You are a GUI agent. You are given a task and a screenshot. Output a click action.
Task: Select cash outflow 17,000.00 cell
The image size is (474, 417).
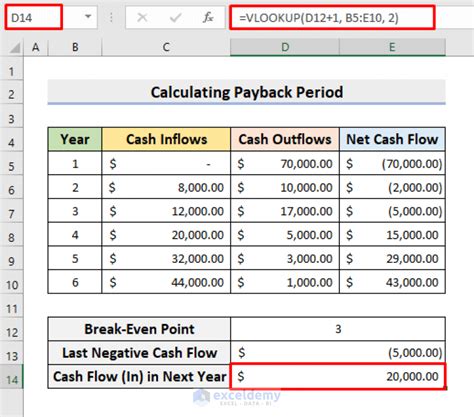coord(285,211)
